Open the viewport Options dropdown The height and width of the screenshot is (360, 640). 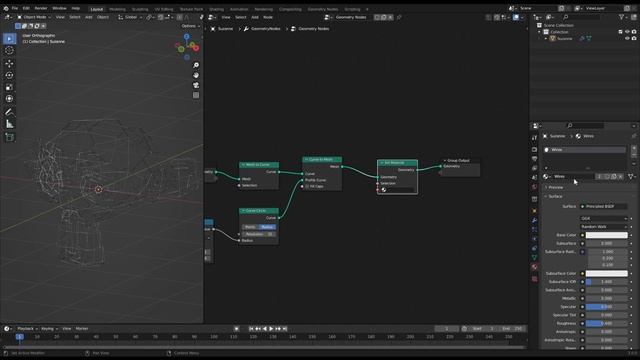point(191,26)
